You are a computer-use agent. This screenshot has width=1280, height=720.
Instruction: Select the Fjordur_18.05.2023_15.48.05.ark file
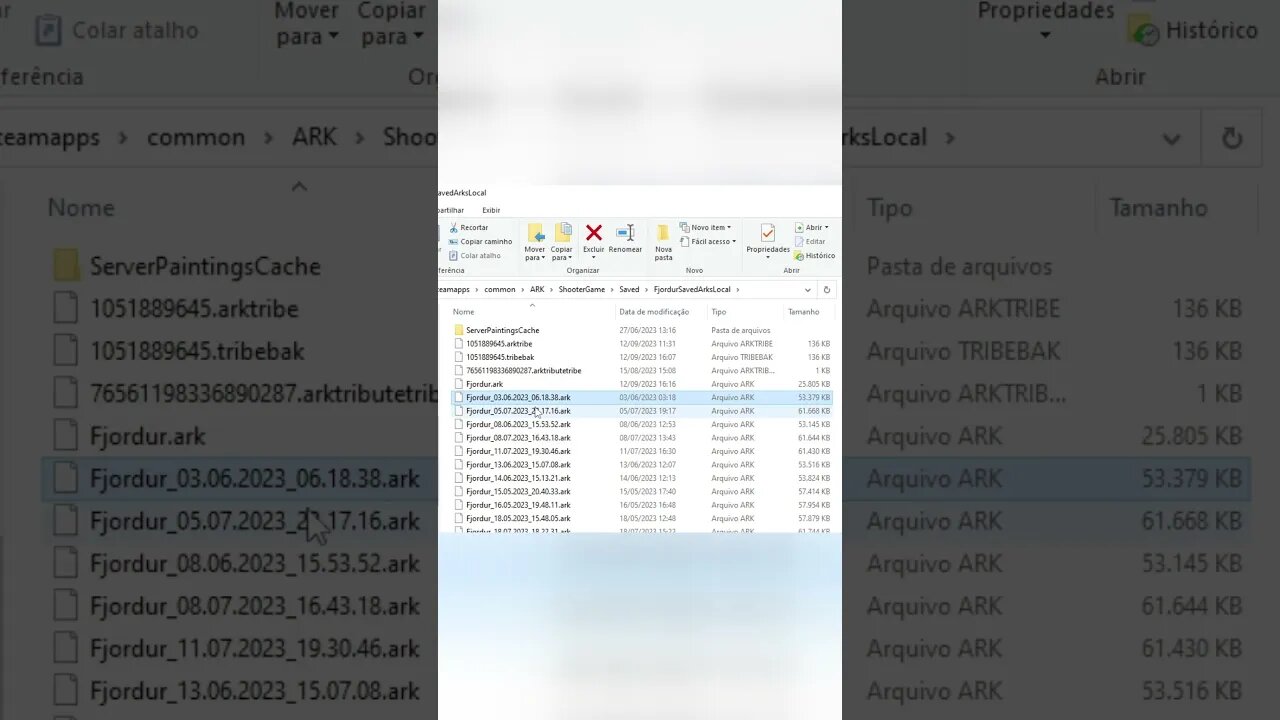coord(518,519)
